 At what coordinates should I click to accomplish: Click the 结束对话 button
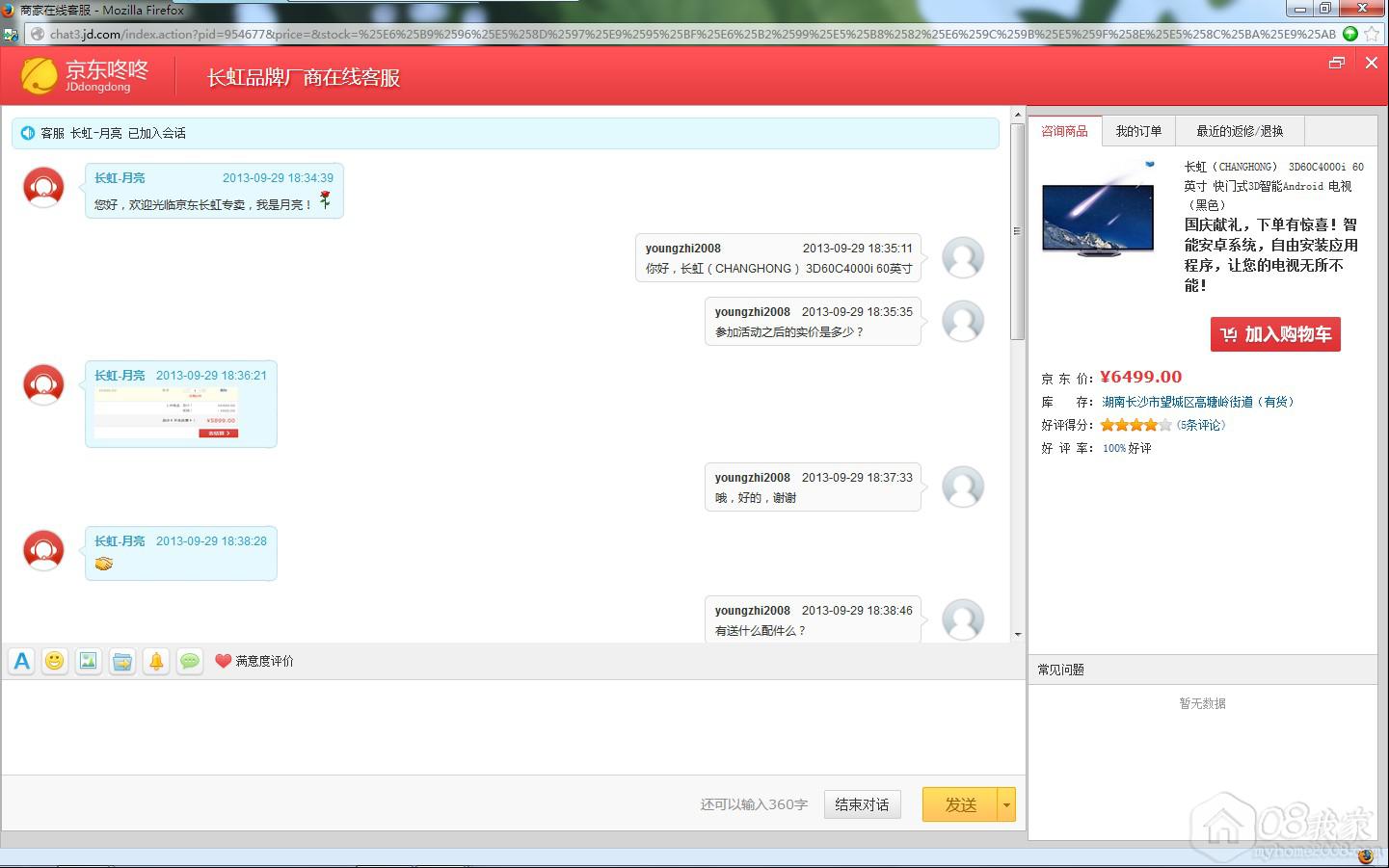click(x=862, y=804)
